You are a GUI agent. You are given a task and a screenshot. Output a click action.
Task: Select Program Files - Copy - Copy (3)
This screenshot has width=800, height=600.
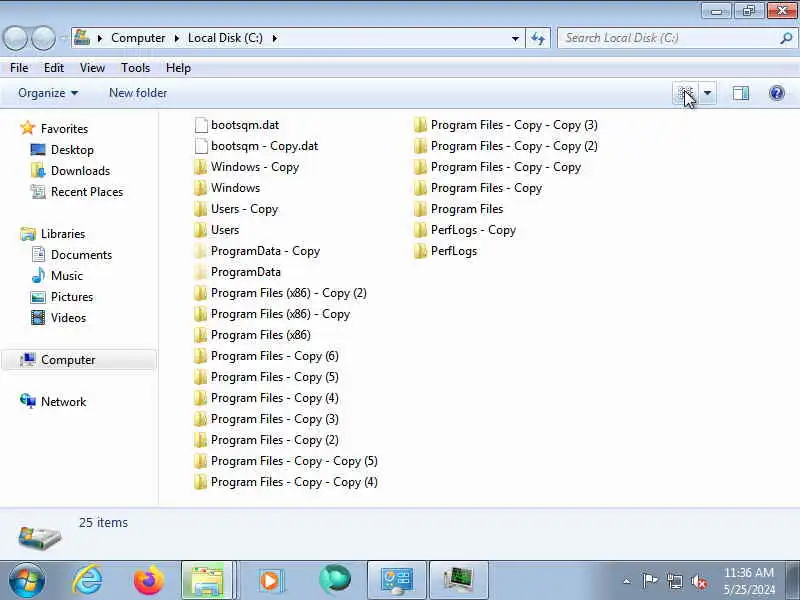[514, 125]
